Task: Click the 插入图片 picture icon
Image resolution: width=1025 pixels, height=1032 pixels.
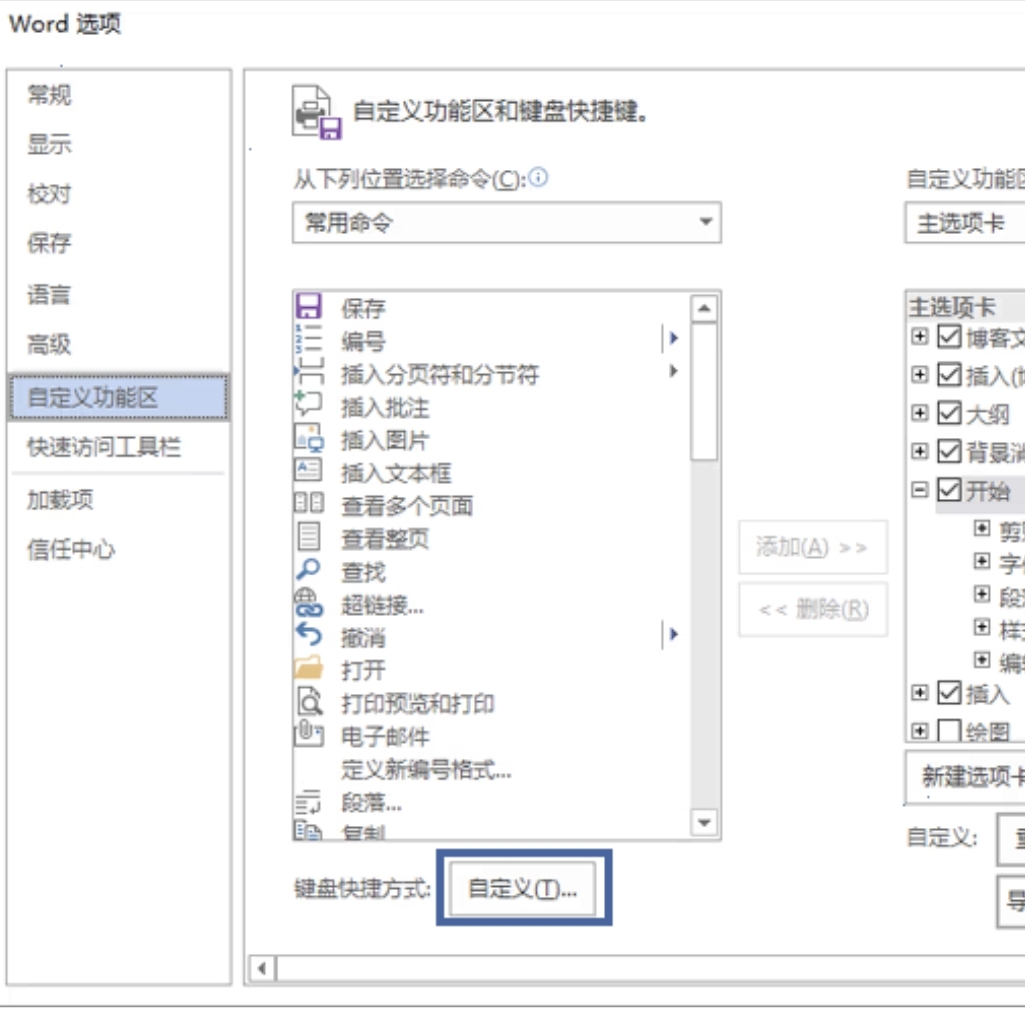Action: [308, 438]
